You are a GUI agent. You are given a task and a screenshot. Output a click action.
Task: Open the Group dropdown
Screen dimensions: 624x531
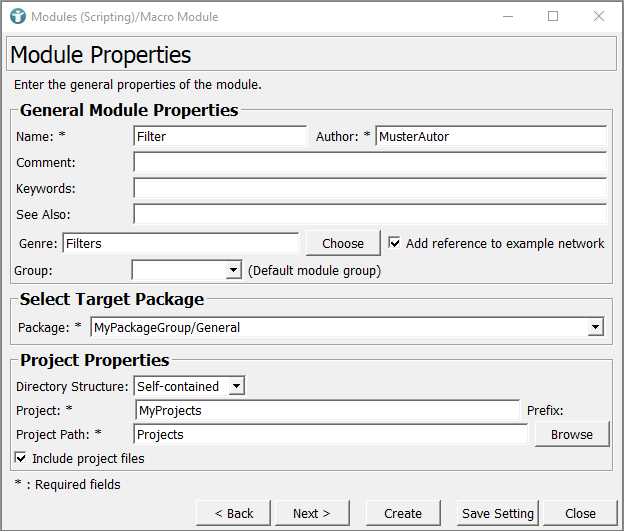click(x=187, y=270)
